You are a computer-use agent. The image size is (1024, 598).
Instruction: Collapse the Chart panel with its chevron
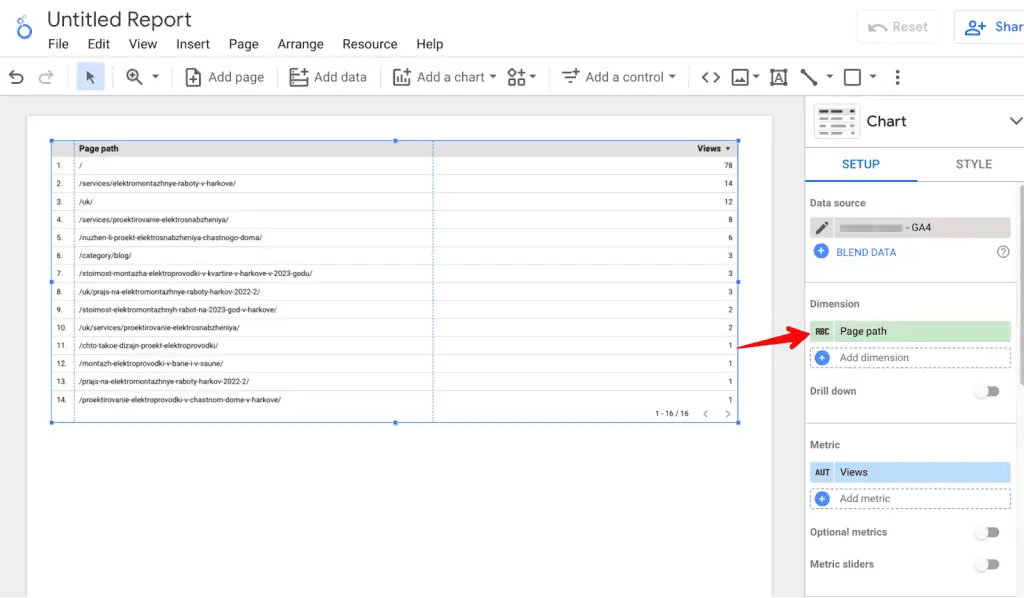click(x=1016, y=120)
